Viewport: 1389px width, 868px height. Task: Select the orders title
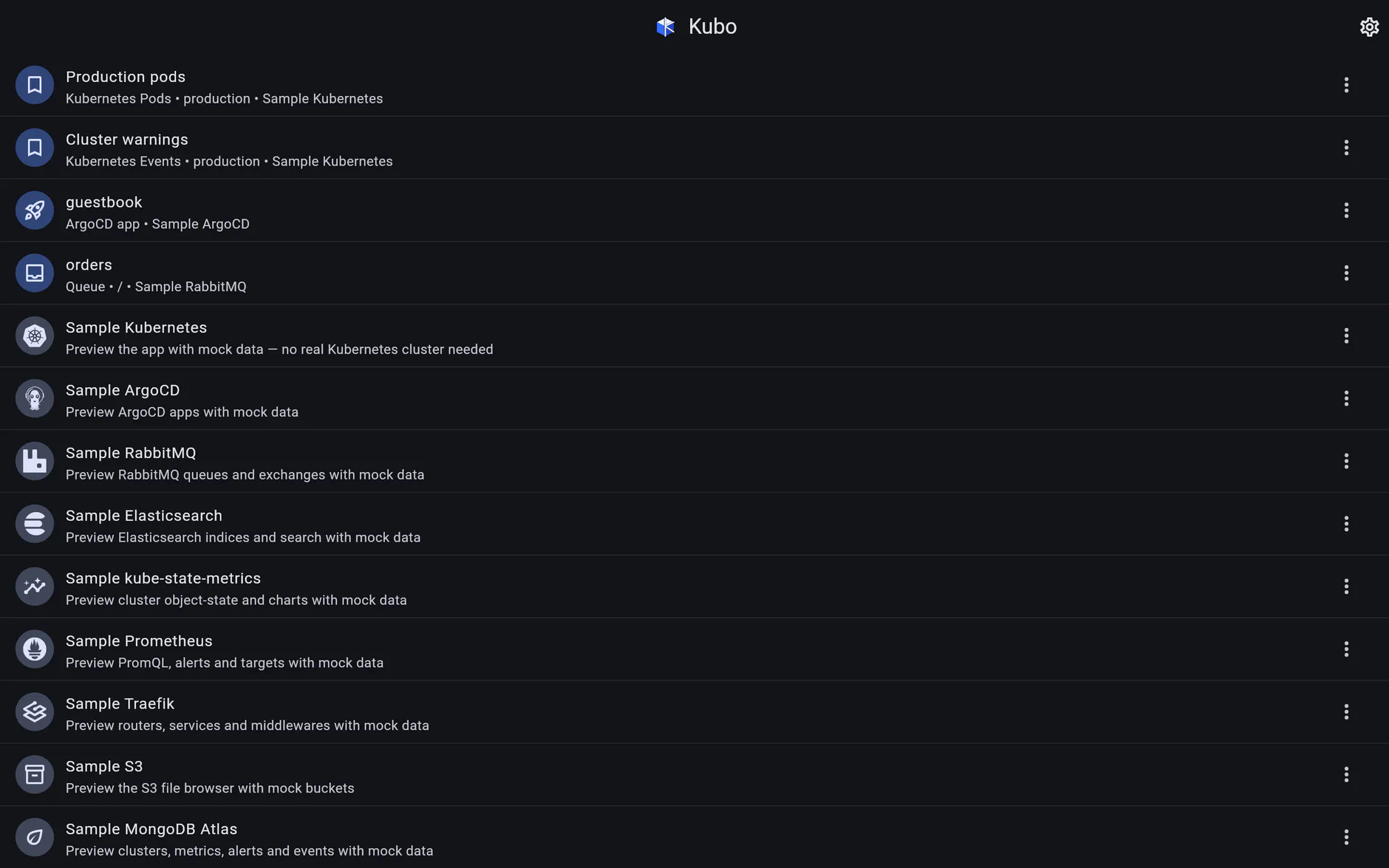[89, 265]
